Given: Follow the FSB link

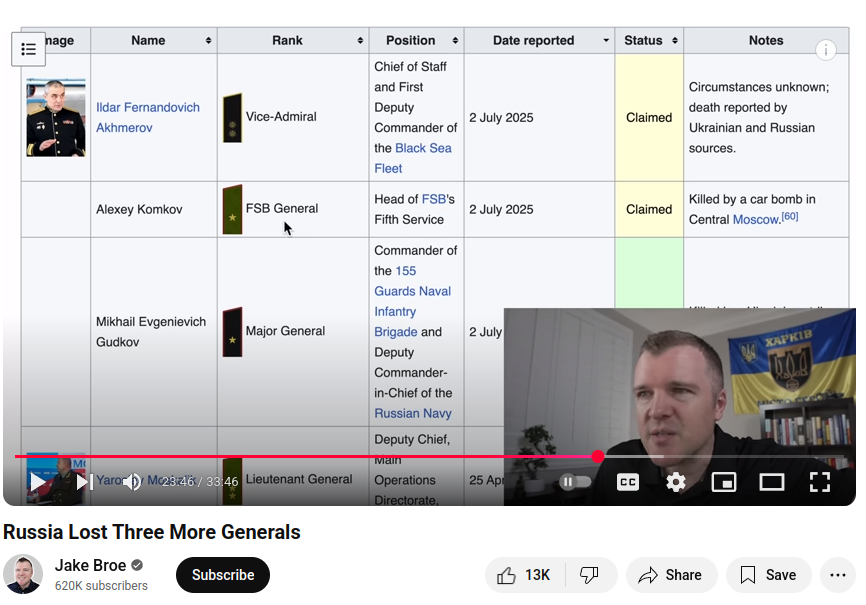Looking at the screenshot, I should [434, 199].
